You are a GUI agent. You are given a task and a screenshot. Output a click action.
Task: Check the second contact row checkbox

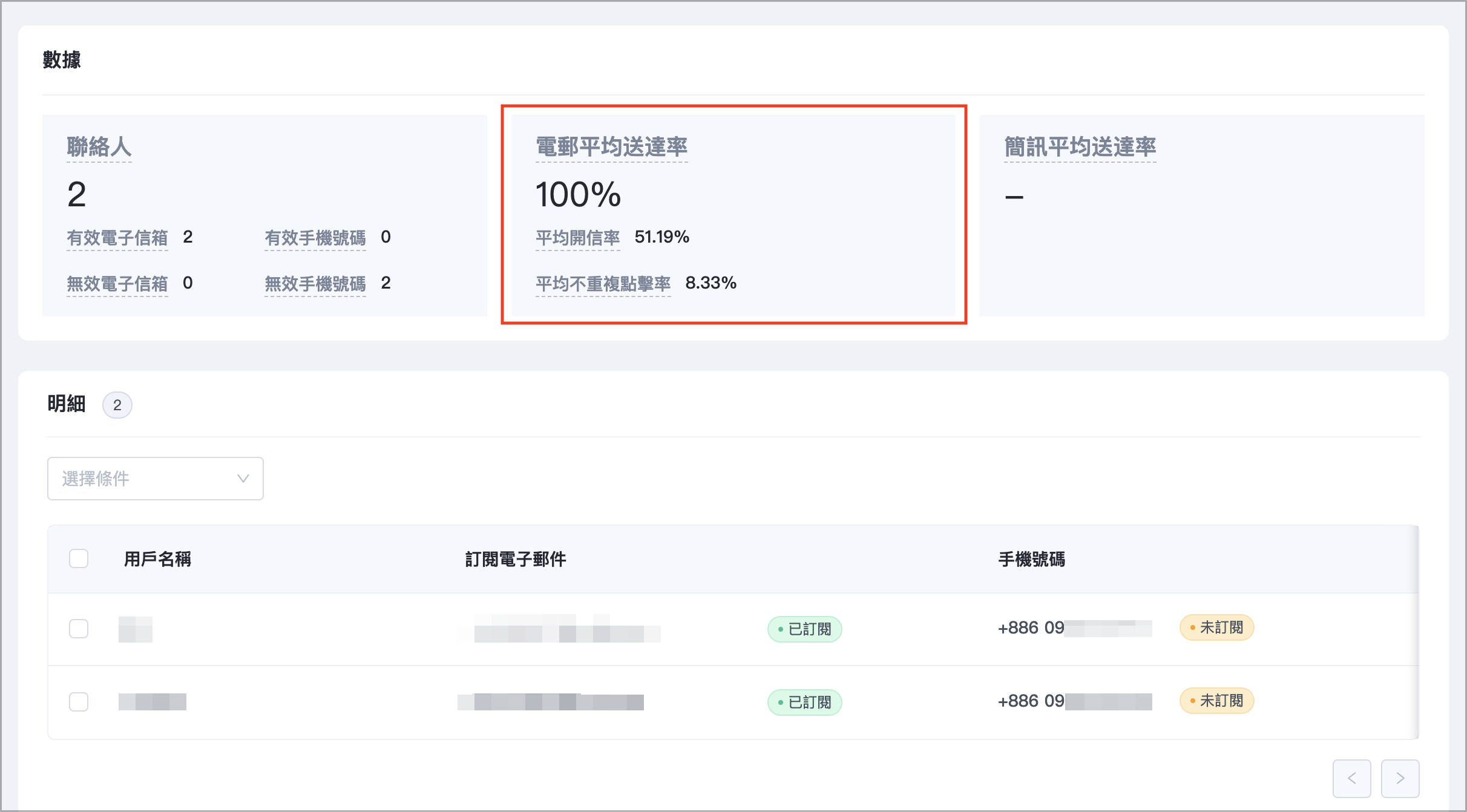point(79,702)
